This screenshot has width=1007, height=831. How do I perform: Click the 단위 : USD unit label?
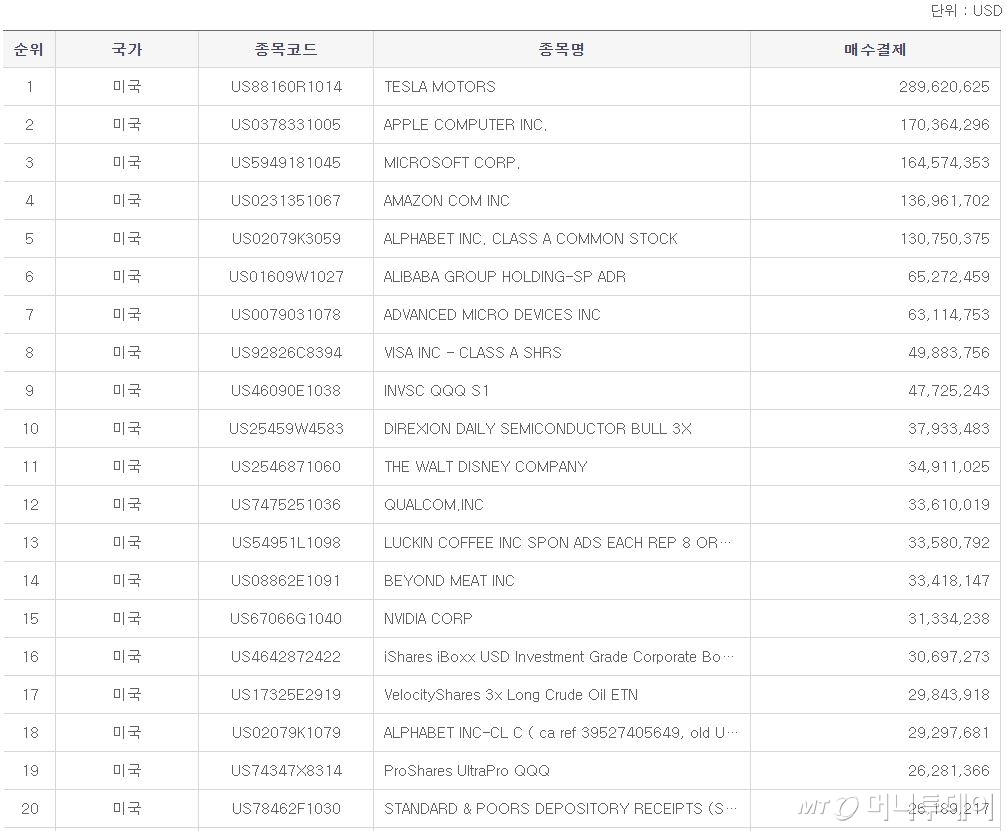tap(966, 10)
